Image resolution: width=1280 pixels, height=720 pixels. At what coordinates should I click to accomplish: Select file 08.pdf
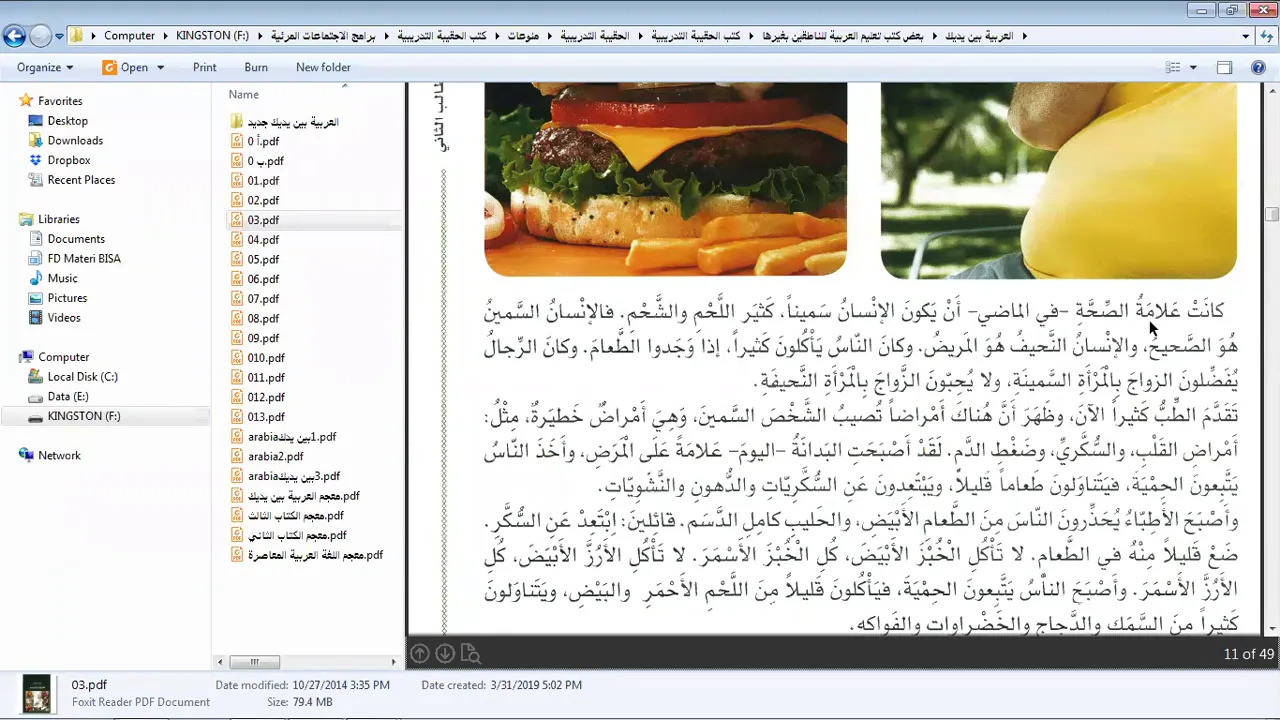263,318
